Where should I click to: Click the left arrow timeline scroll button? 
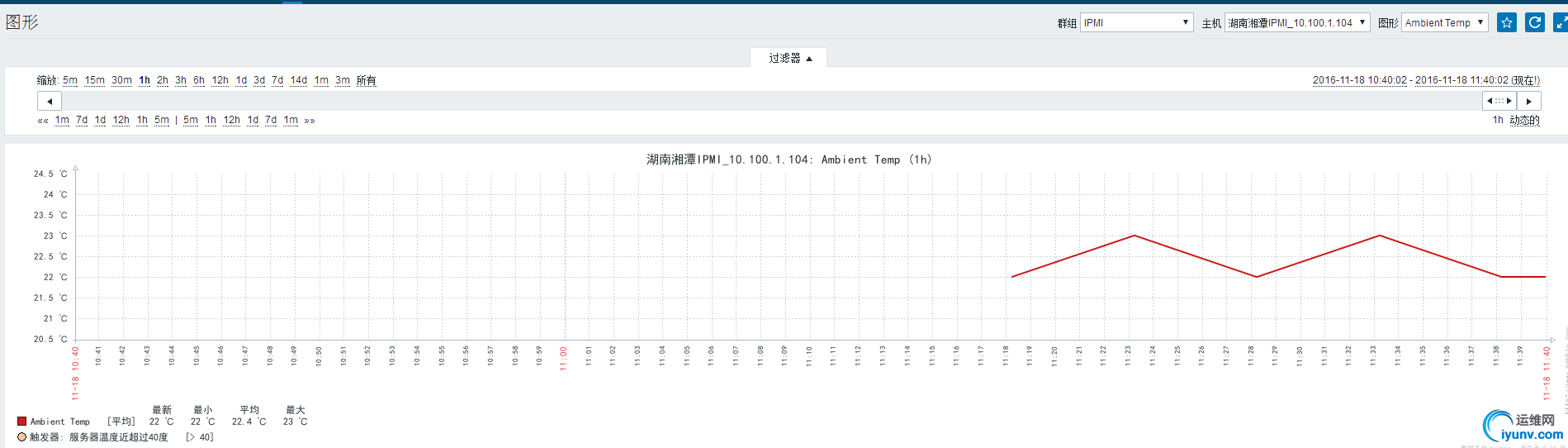pos(50,101)
